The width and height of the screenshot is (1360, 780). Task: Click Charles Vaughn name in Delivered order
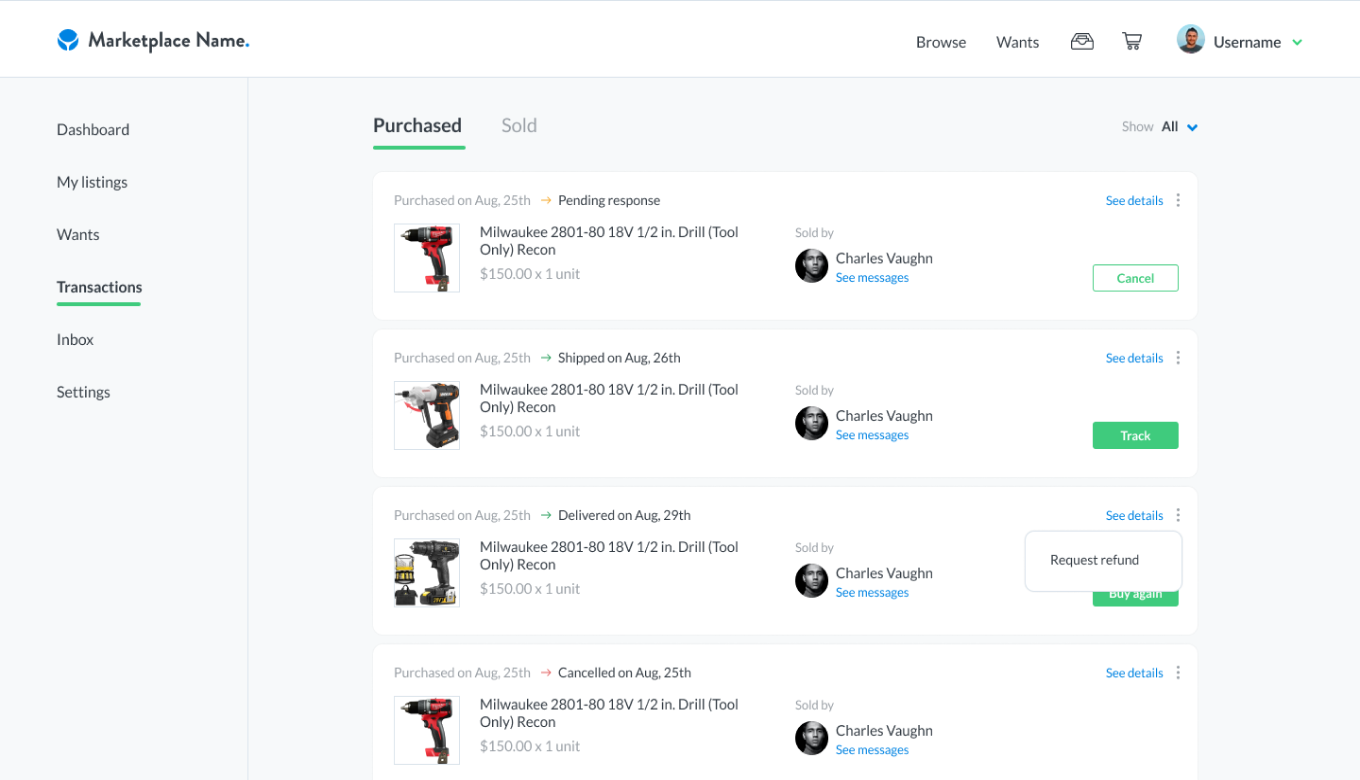click(x=884, y=573)
